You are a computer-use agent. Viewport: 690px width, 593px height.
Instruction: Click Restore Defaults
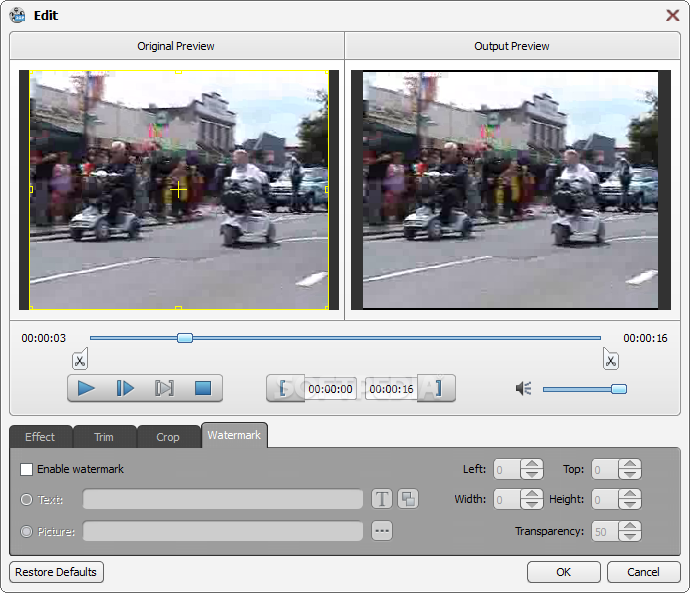[x=56, y=572]
